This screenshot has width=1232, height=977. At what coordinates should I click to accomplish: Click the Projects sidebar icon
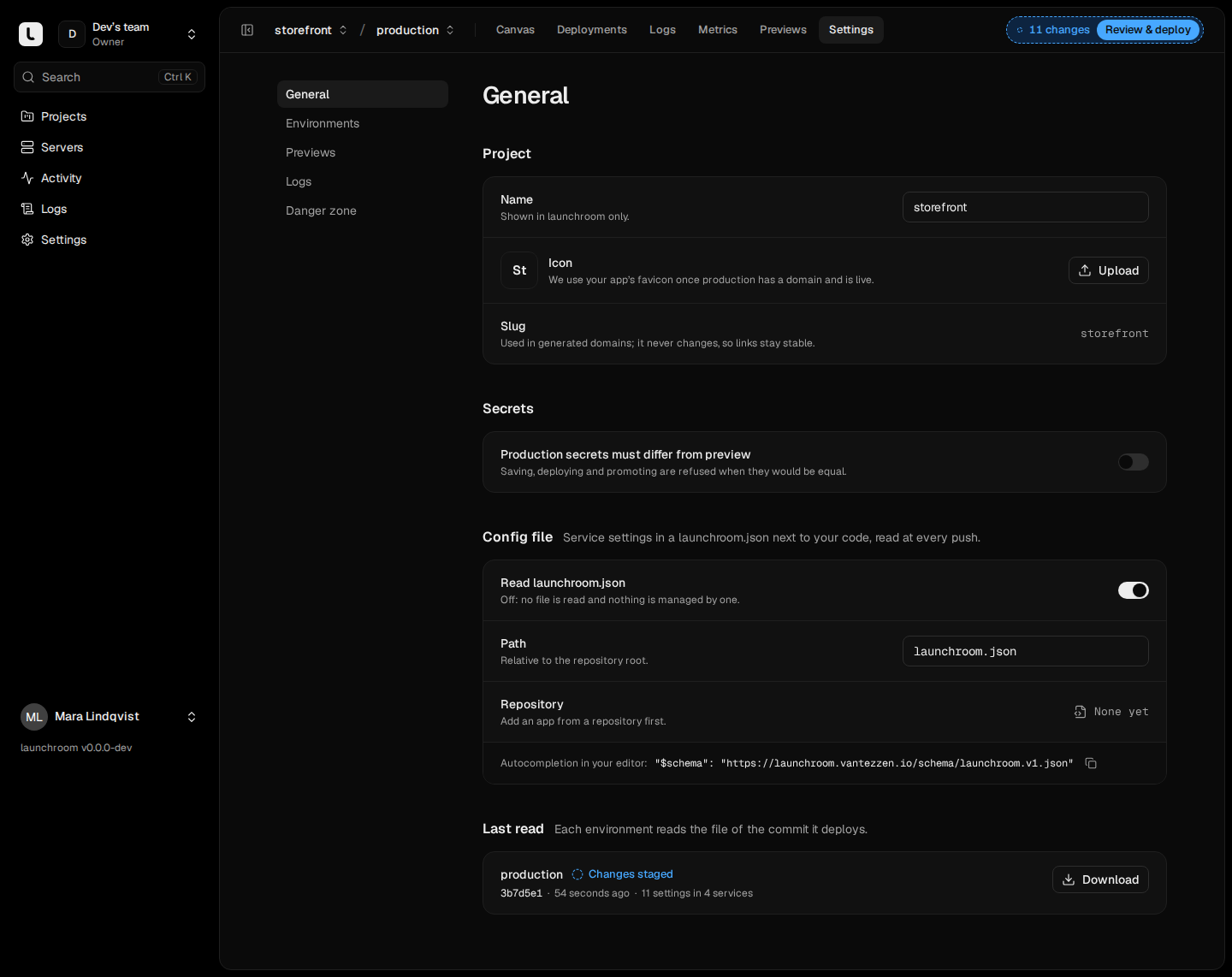click(x=27, y=116)
